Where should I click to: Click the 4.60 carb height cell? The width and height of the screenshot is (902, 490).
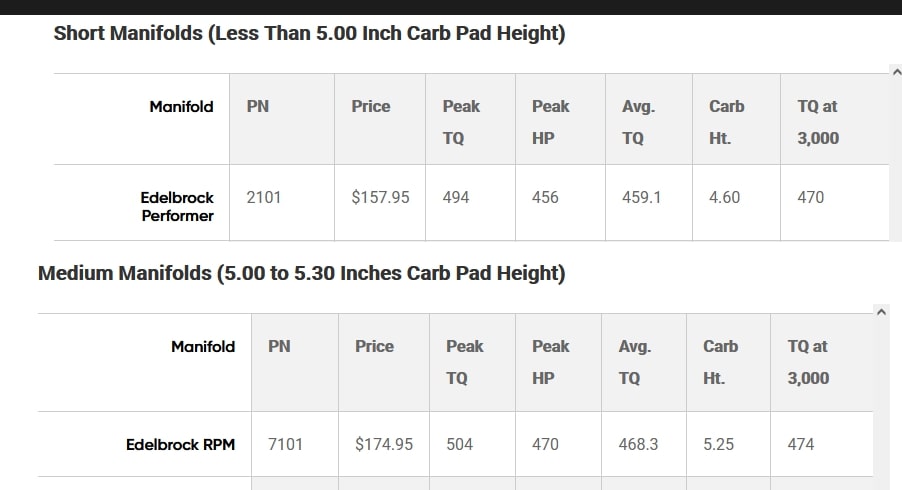coord(736,202)
